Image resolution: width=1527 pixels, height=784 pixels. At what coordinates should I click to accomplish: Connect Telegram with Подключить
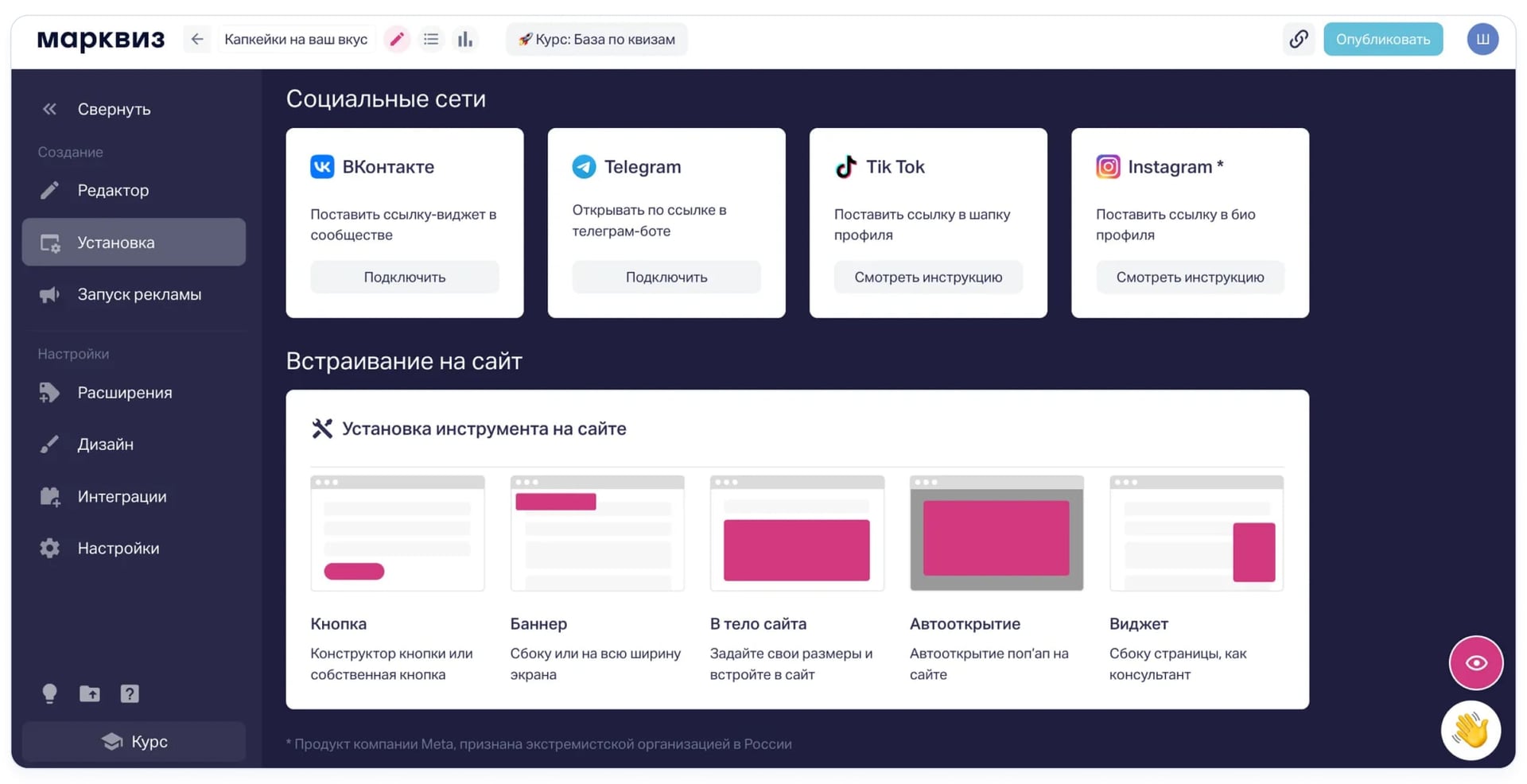666,277
